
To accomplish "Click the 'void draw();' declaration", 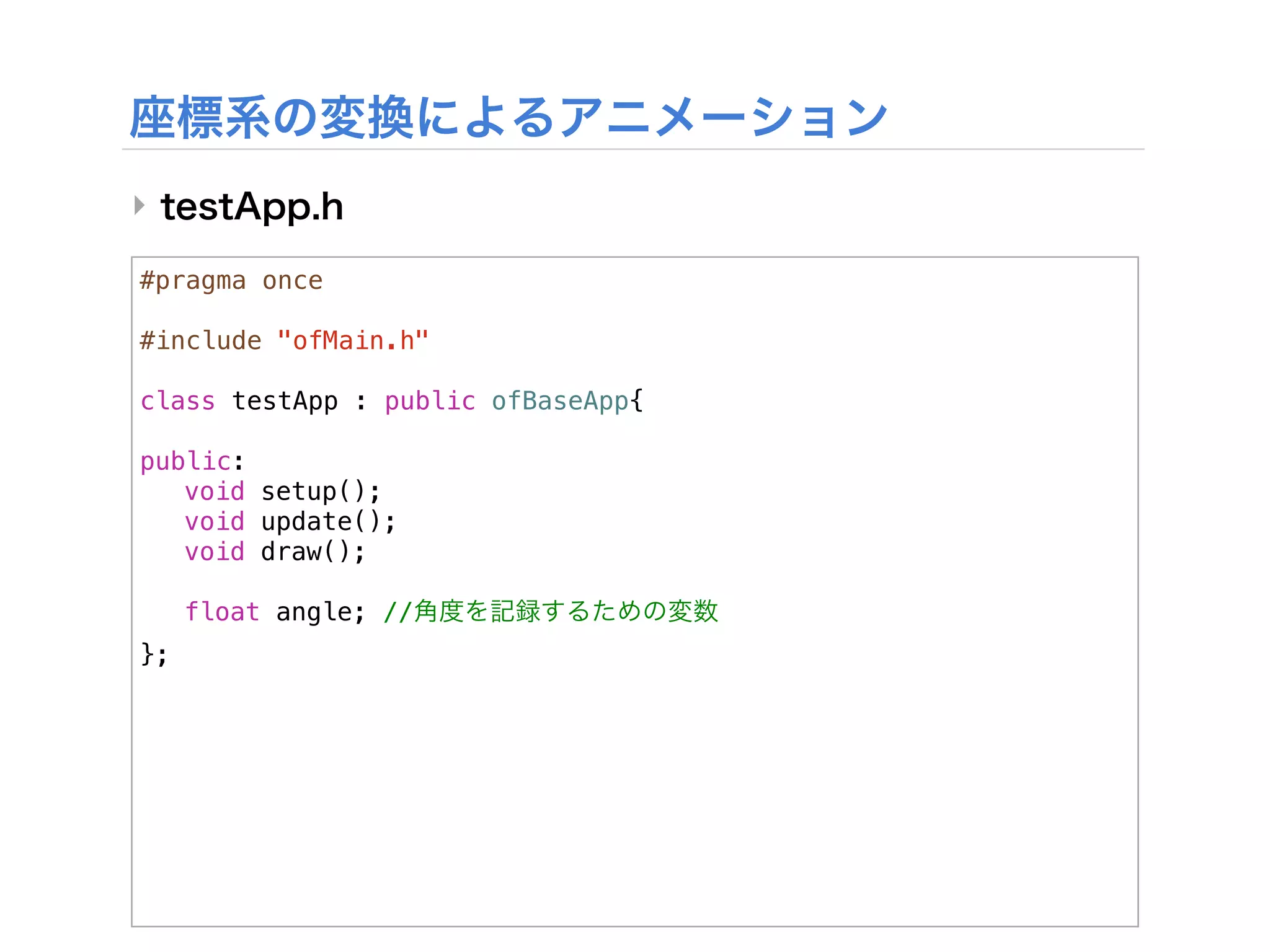I will click(275, 552).
